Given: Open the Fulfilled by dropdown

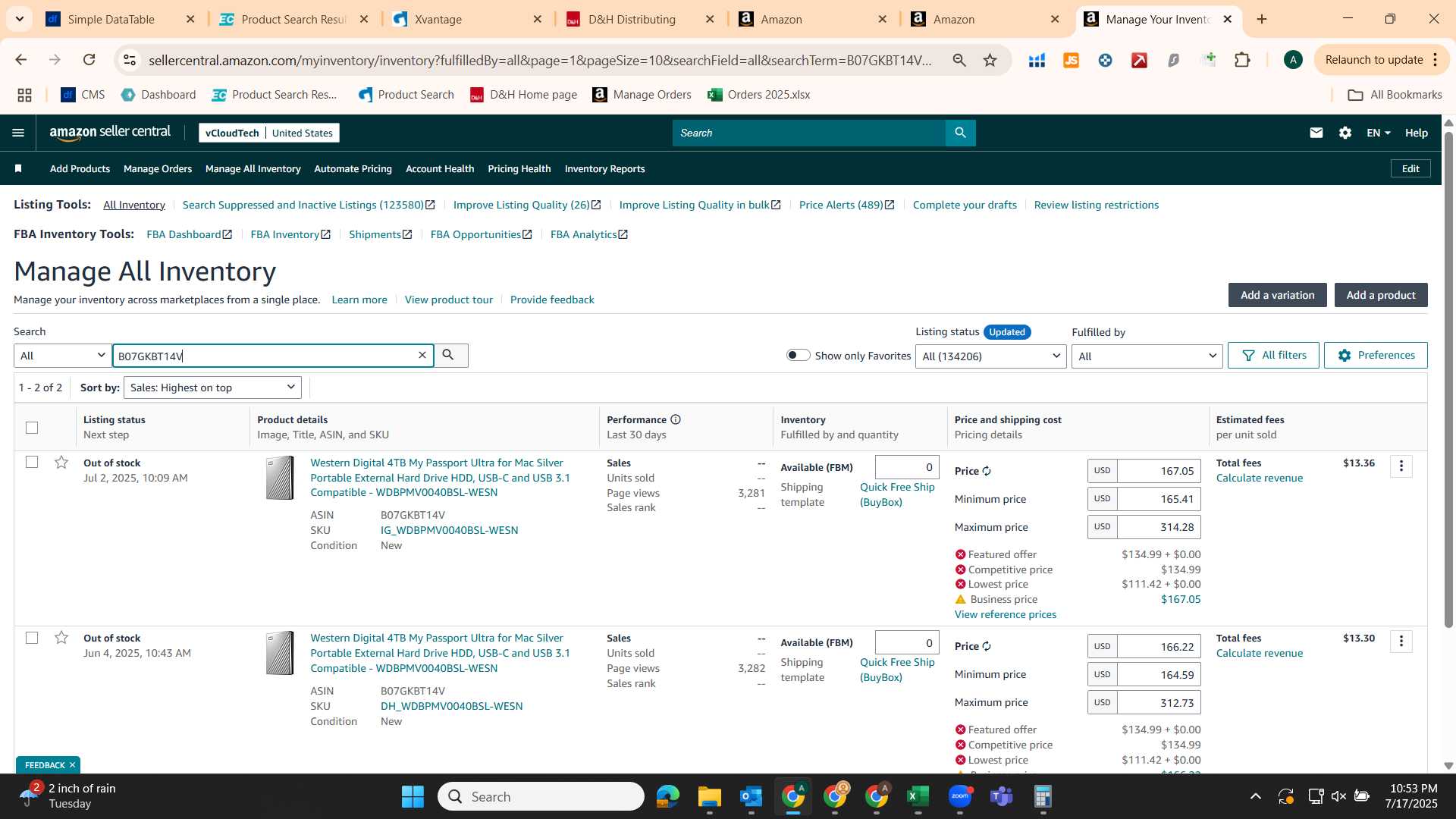Looking at the screenshot, I should pyautogui.click(x=1147, y=356).
